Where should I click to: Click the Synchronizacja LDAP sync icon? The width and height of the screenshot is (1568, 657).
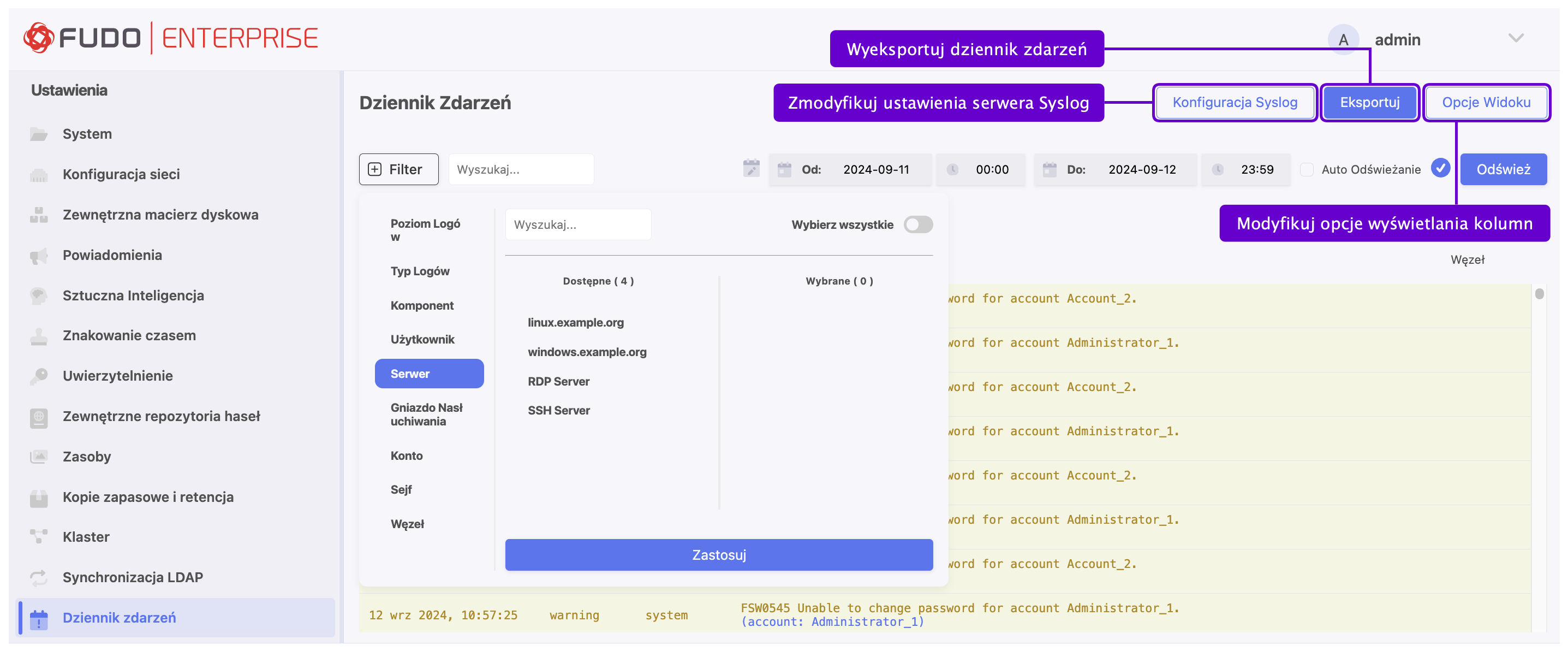pyautogui.click(x=39, y=577)
